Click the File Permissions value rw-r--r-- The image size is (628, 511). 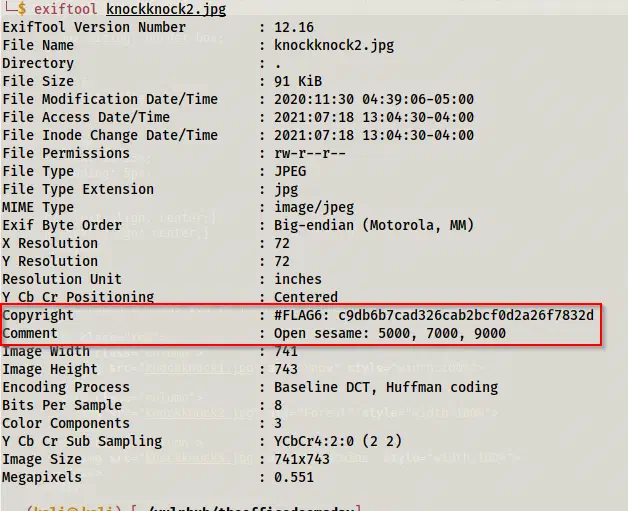pos(310,153)
